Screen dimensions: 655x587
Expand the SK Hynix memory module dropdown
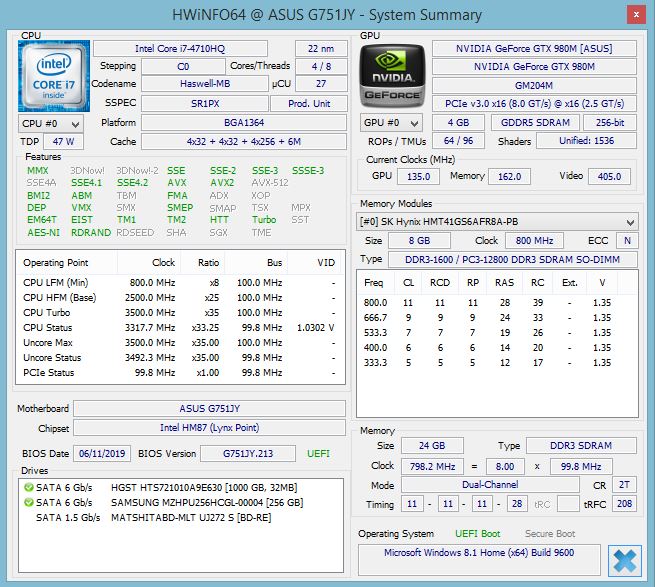pyautogui.click(x=497, y=222)
